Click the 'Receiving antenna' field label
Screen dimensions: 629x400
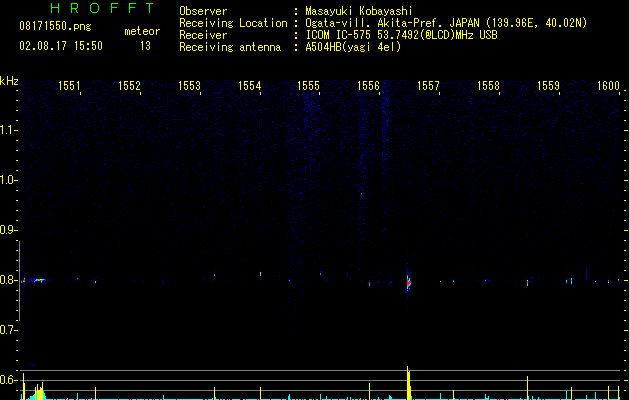pos(230,47)
